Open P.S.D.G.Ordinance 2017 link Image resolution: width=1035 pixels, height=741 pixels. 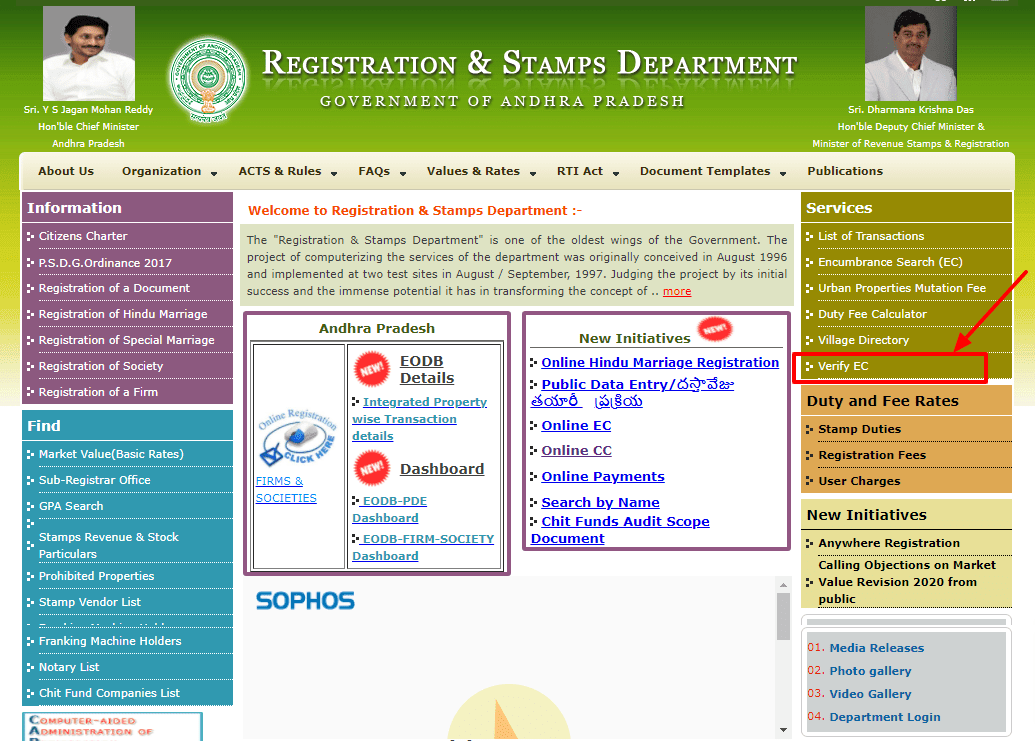point(105,263)
